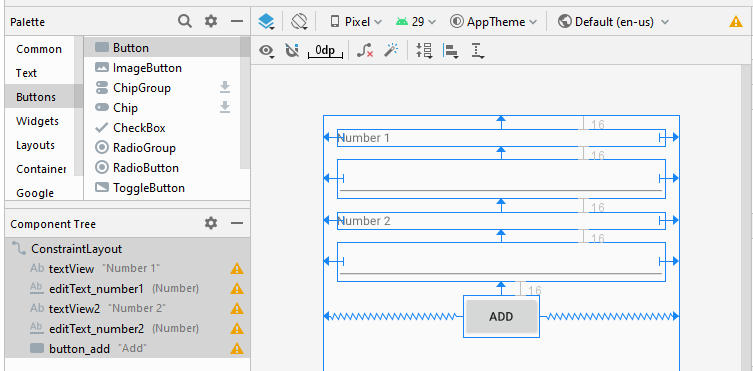753x371 pixels.
Task: Open Default (en-us) locale dropdown
Action: [613, 22]
